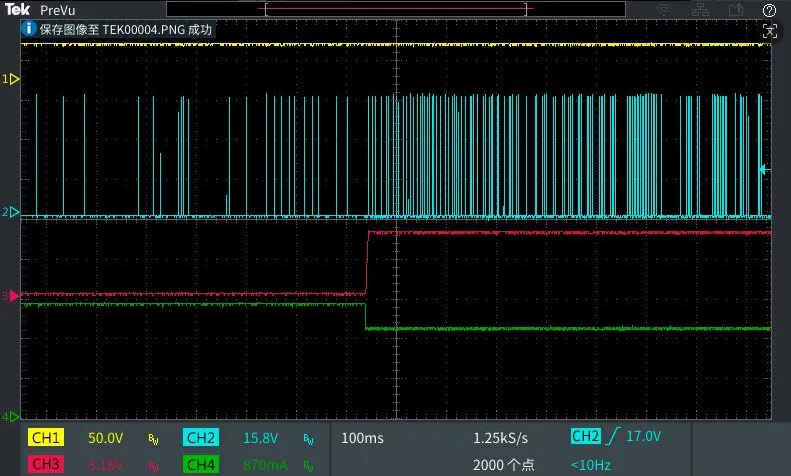Click the CH1 50.0V scale value
The height and width of the screenshot is (476, 791).
point(105,438)
